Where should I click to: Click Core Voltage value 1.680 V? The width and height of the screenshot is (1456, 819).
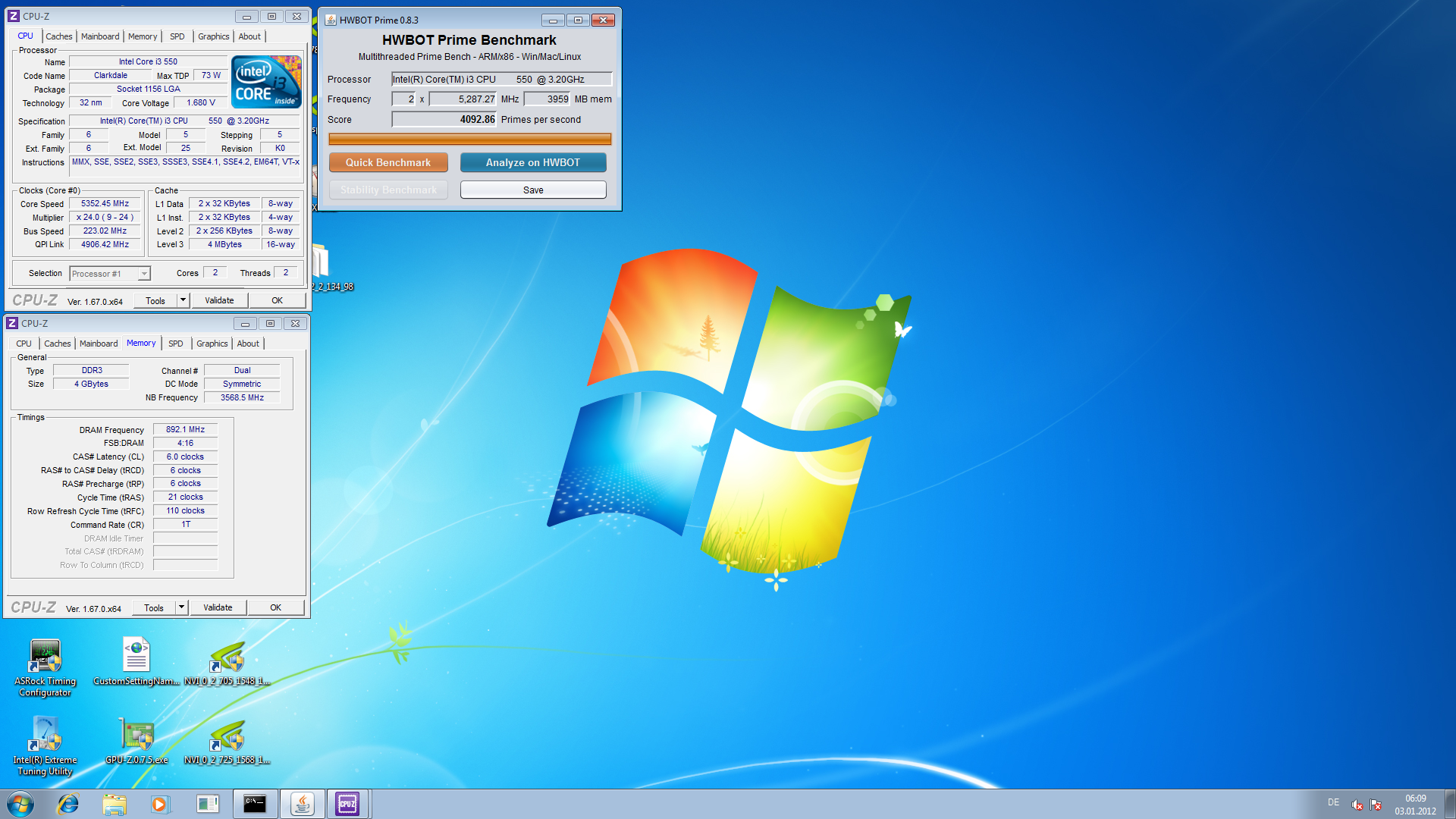coord(201,102)
